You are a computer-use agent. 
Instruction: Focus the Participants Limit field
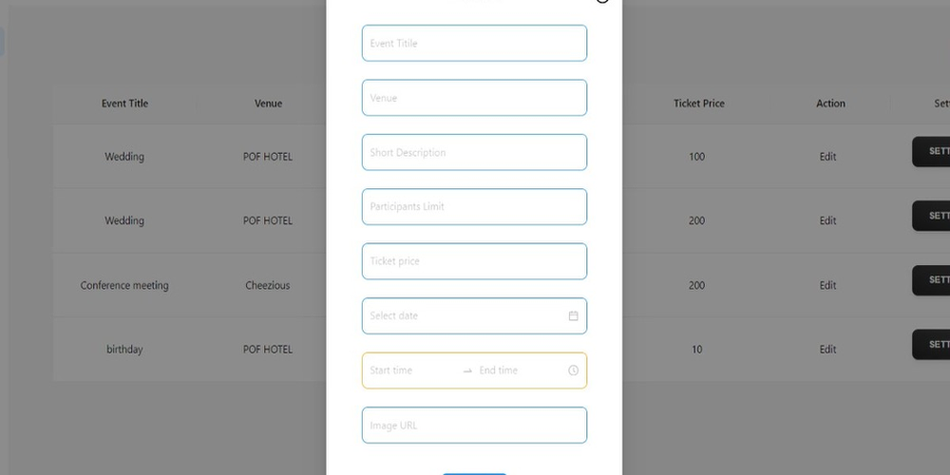474,207
